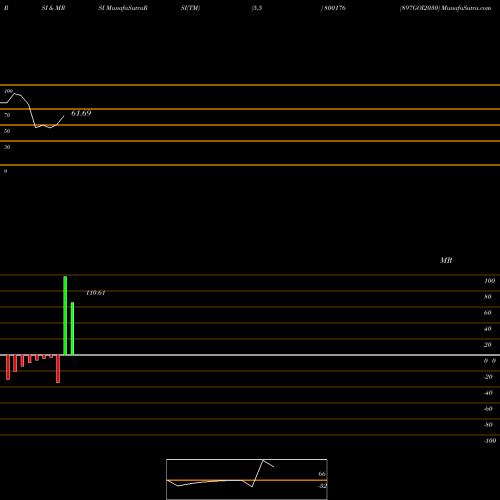
Task: Click the MRSI value label 110.61
Action: pyautogui.click(x=96, y=293)
